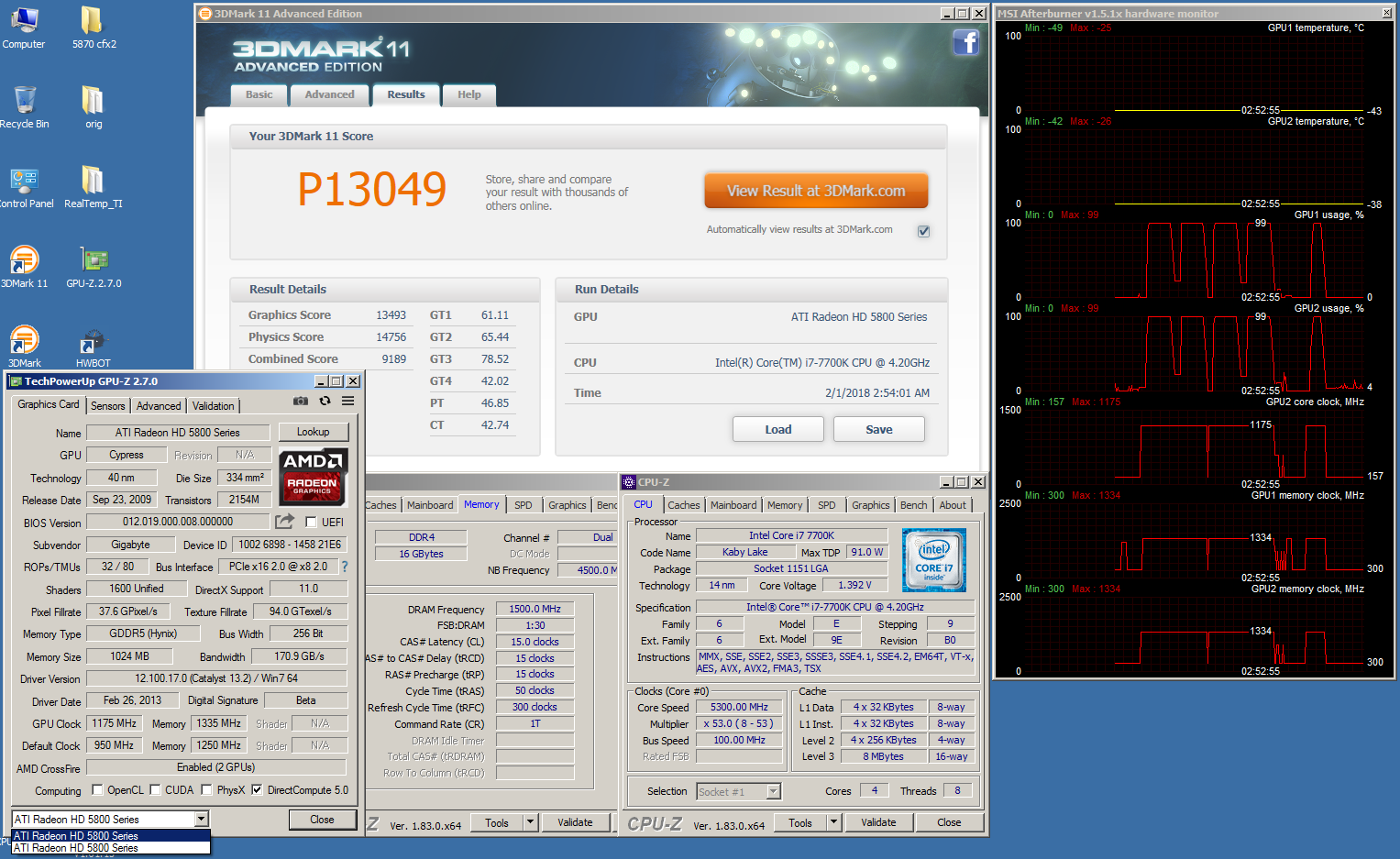
Task: Launch the HWBOT desktop shortcut
Action: [x=93, y=347]
